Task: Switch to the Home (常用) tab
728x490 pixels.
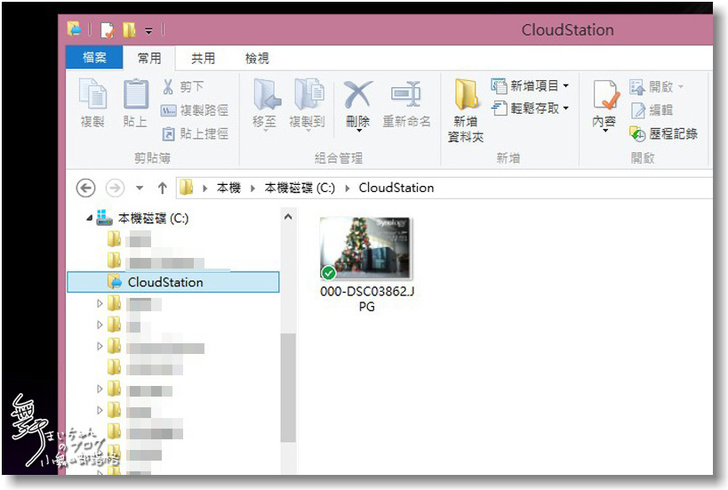Action: 149,58
